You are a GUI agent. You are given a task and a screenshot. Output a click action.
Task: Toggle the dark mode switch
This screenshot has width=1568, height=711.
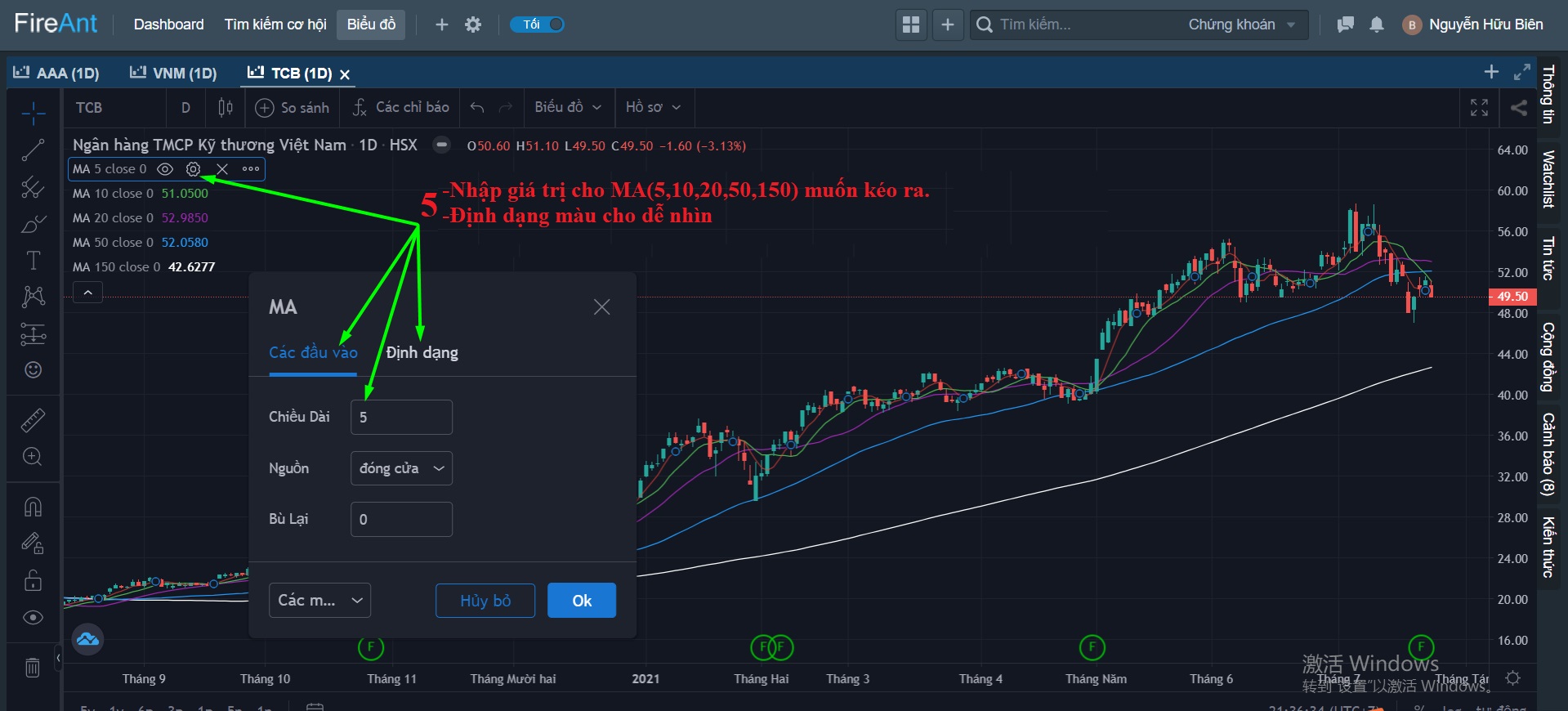pyautogui.click(x=538, y=25)
